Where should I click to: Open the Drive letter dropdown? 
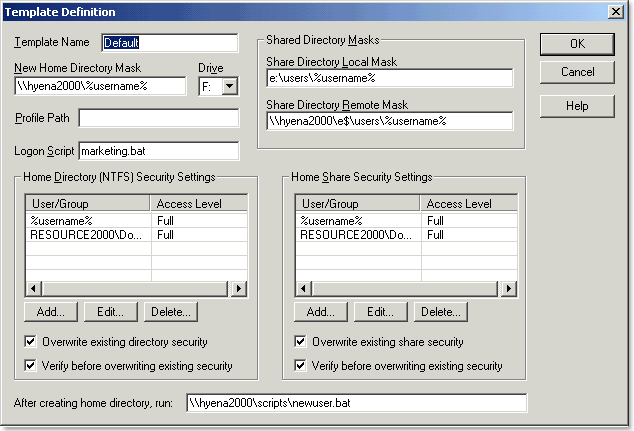coord(230,87)
